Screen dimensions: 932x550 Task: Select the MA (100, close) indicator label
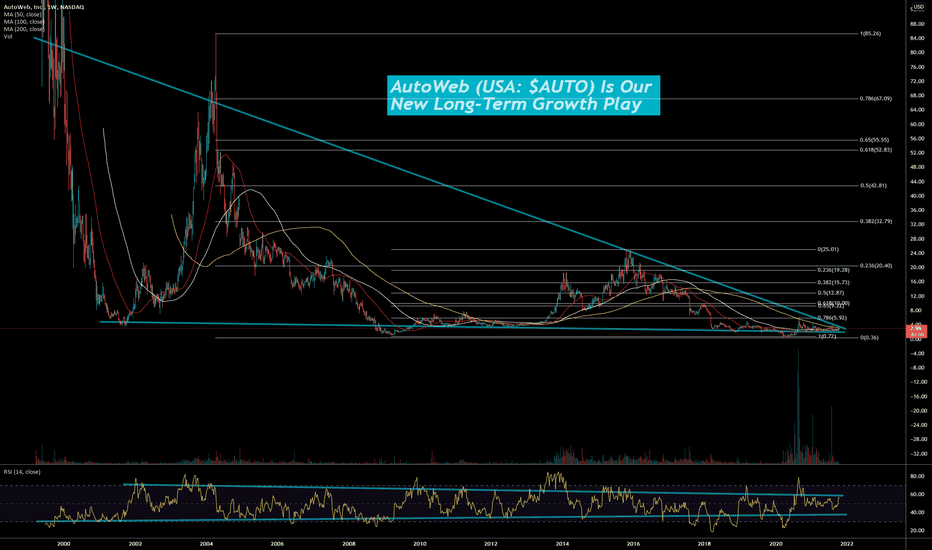(24, 21)
